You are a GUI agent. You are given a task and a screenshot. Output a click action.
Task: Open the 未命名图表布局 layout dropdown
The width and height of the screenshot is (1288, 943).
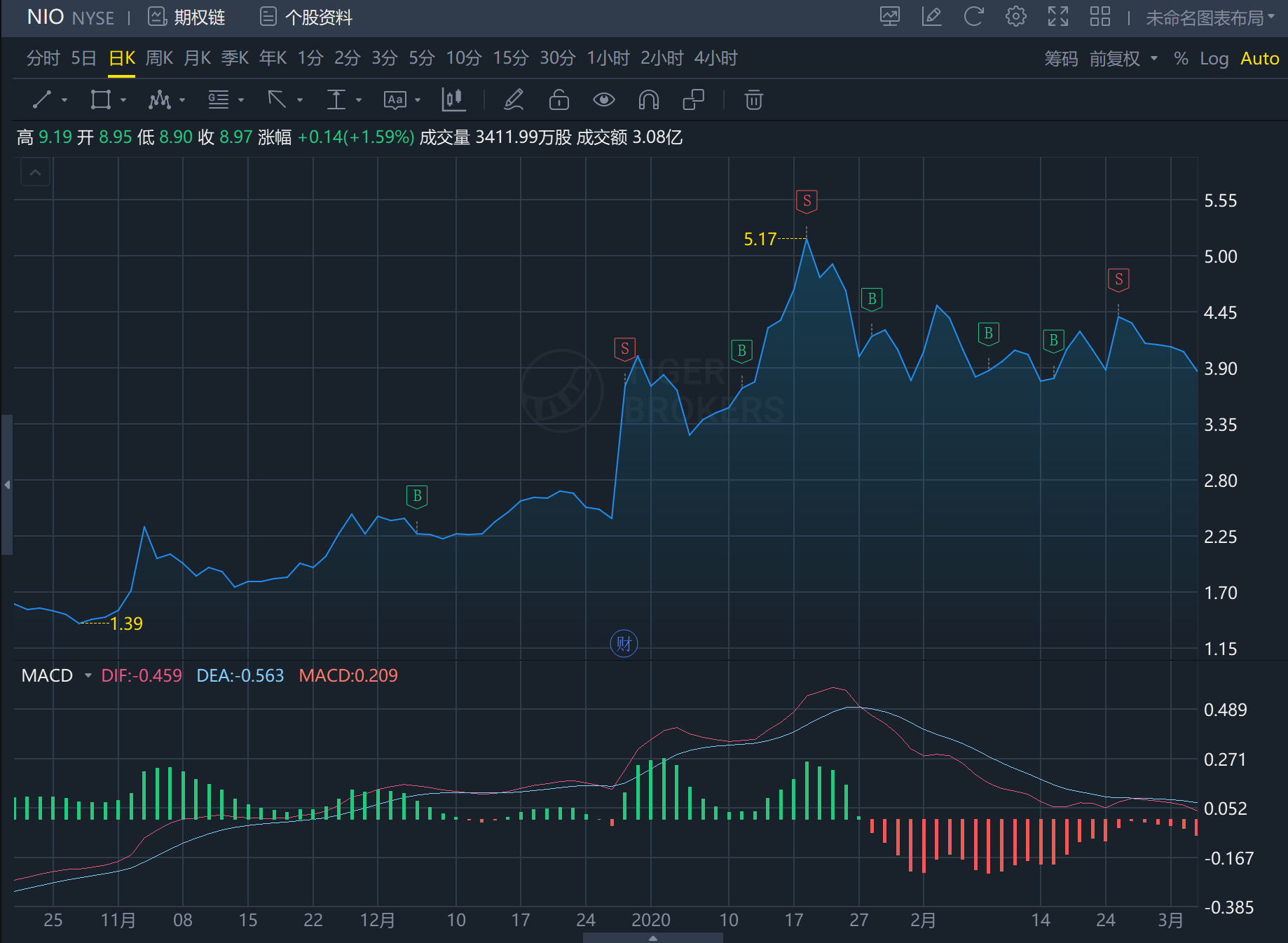1210,18
